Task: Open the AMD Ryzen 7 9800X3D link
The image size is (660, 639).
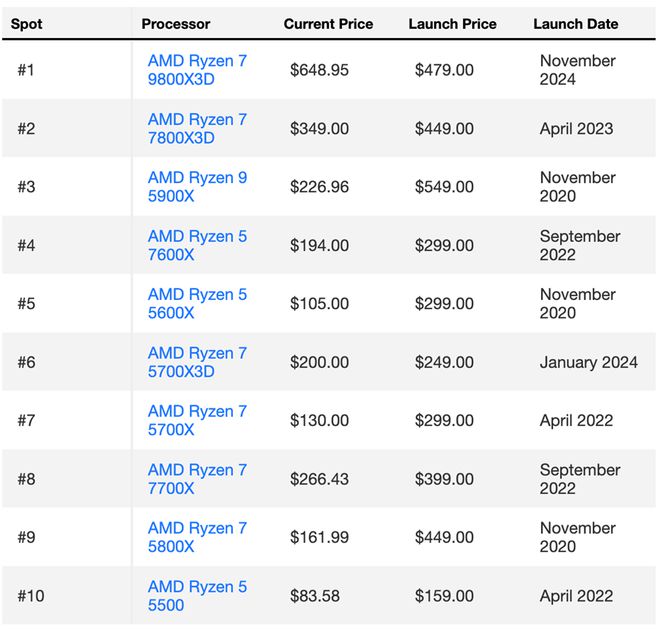Action: click(197, 70)
